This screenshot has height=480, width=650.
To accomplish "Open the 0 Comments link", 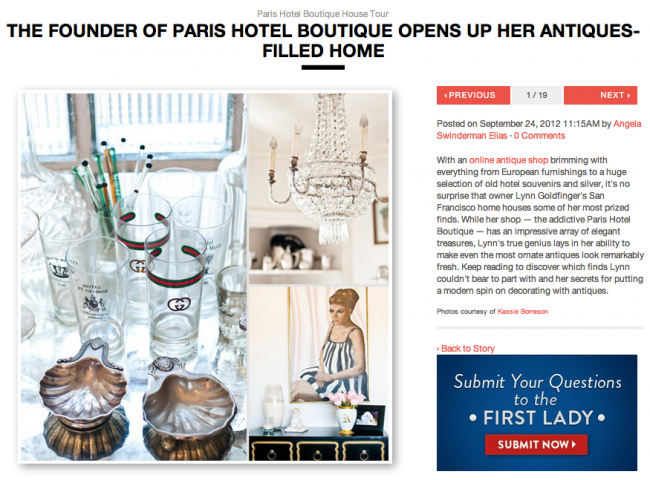I will 539,136.
